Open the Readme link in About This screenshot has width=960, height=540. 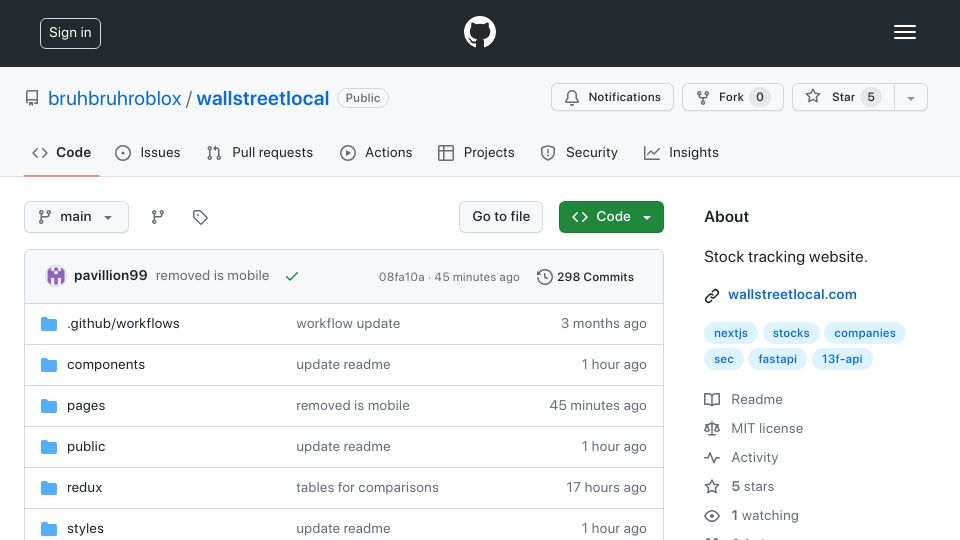(x=757, y=399)
